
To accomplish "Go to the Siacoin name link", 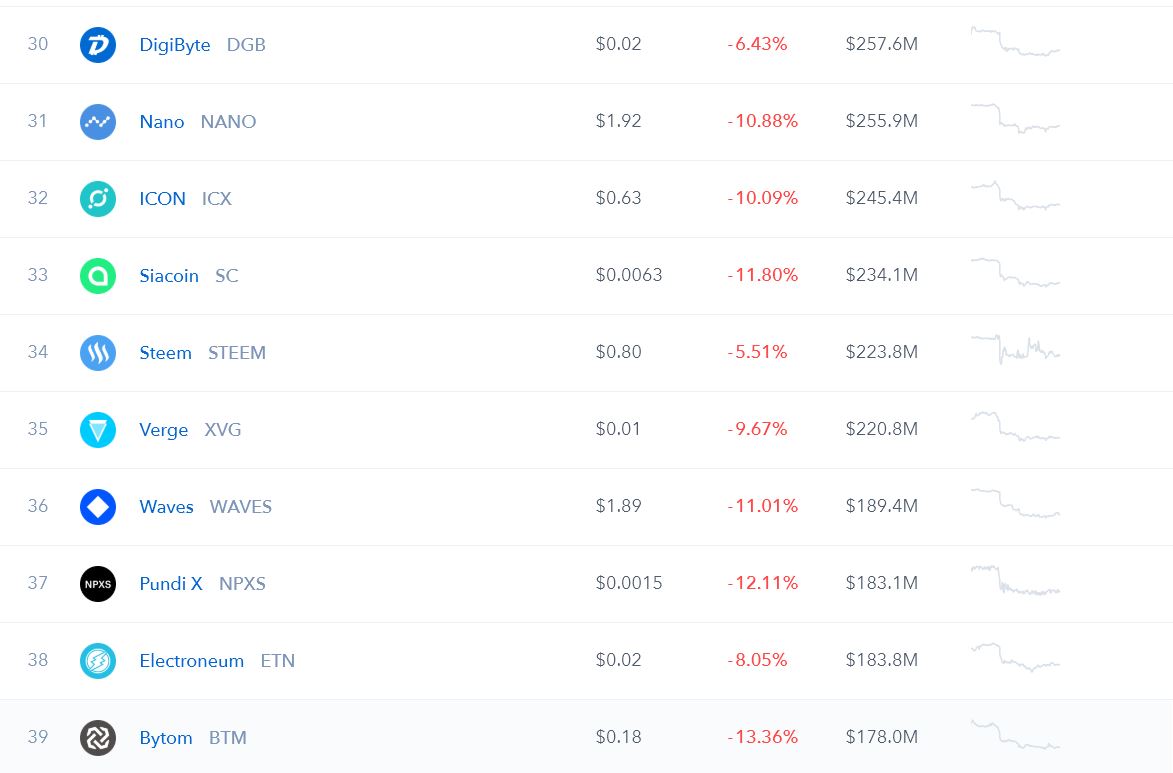I will tap(169, 276).
